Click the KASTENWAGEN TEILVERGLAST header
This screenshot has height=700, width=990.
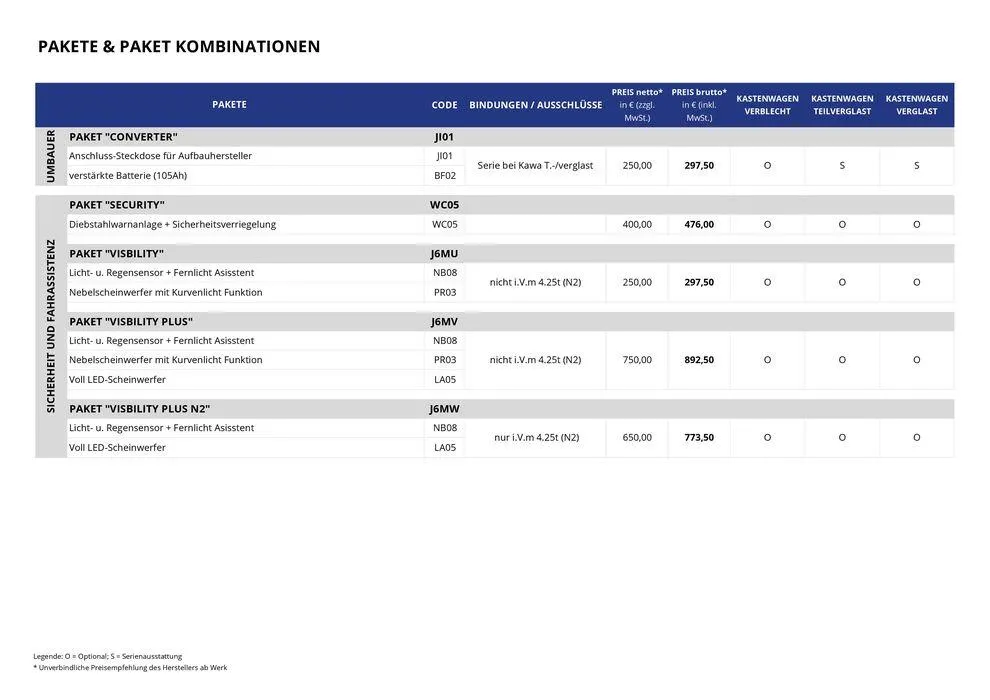[842, 105]
